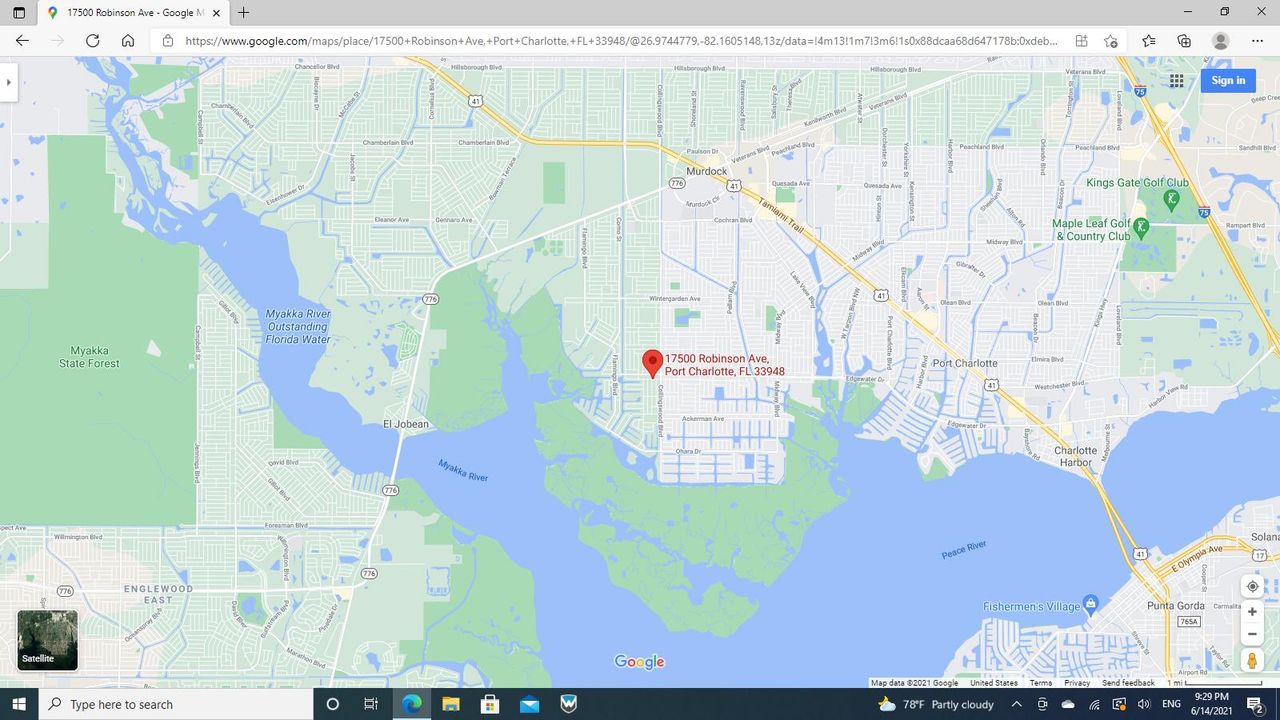Image resolution: width=1280 pixels, height=720 pixels.
Task: Open the Google apps grid
Action: click(x=1176, y=81)
